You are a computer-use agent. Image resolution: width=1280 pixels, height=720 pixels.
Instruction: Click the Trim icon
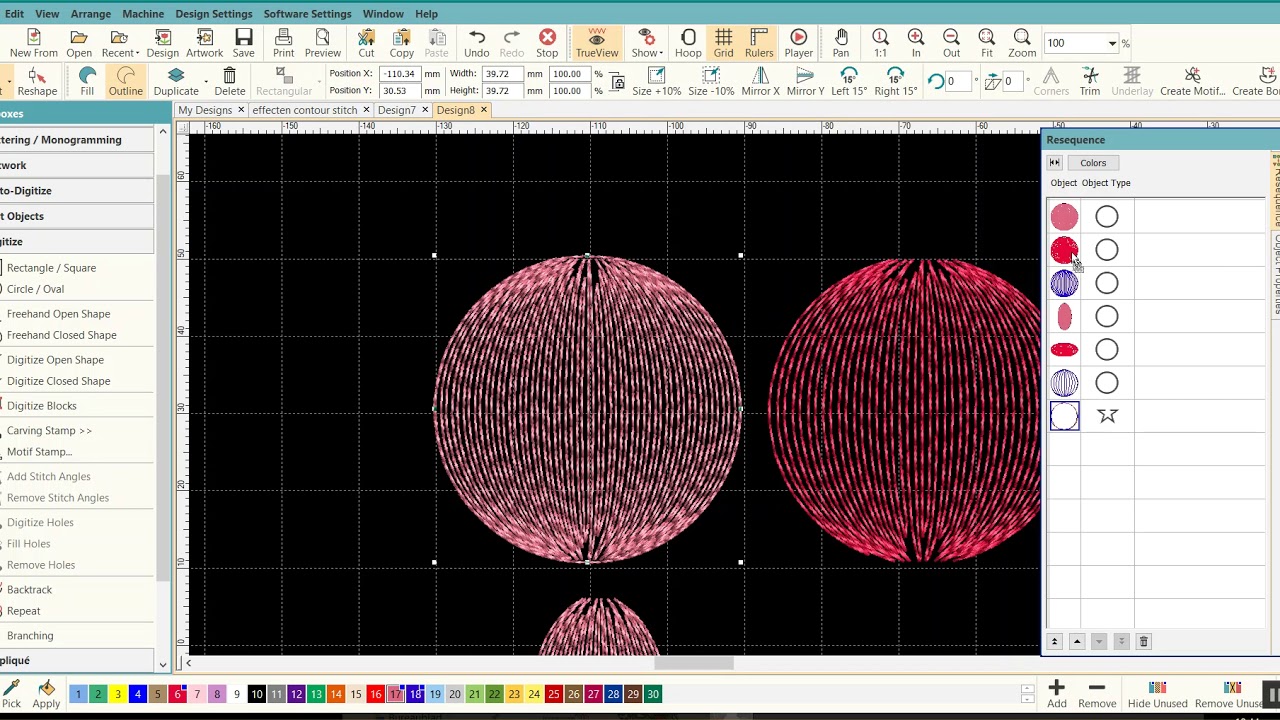pyautogui.click(x=1089, y=82)
